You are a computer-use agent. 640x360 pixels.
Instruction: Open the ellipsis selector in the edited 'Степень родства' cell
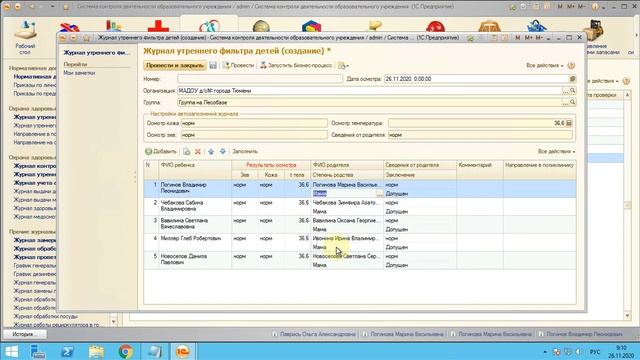[380, 194]
